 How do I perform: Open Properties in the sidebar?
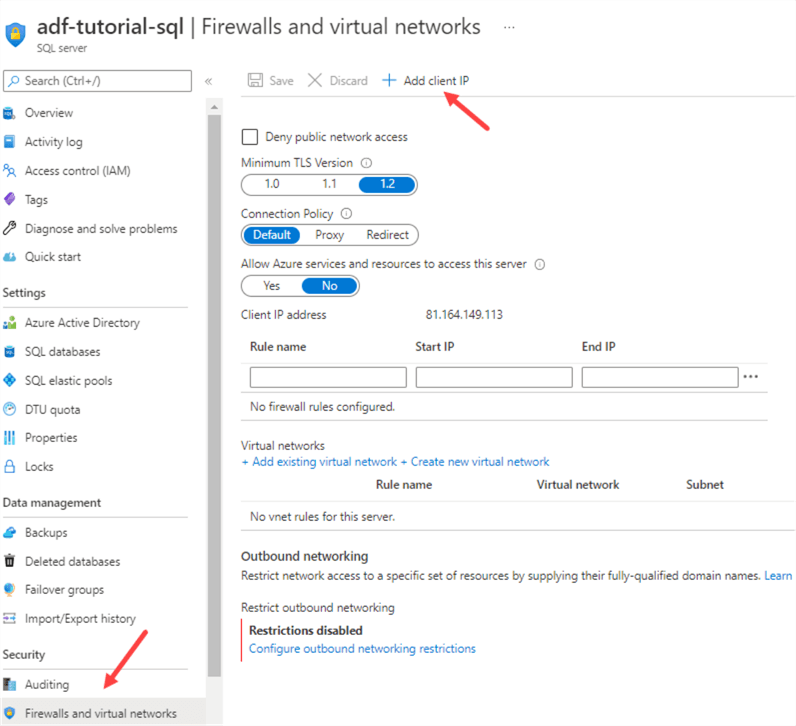click(x=51, y=438)
